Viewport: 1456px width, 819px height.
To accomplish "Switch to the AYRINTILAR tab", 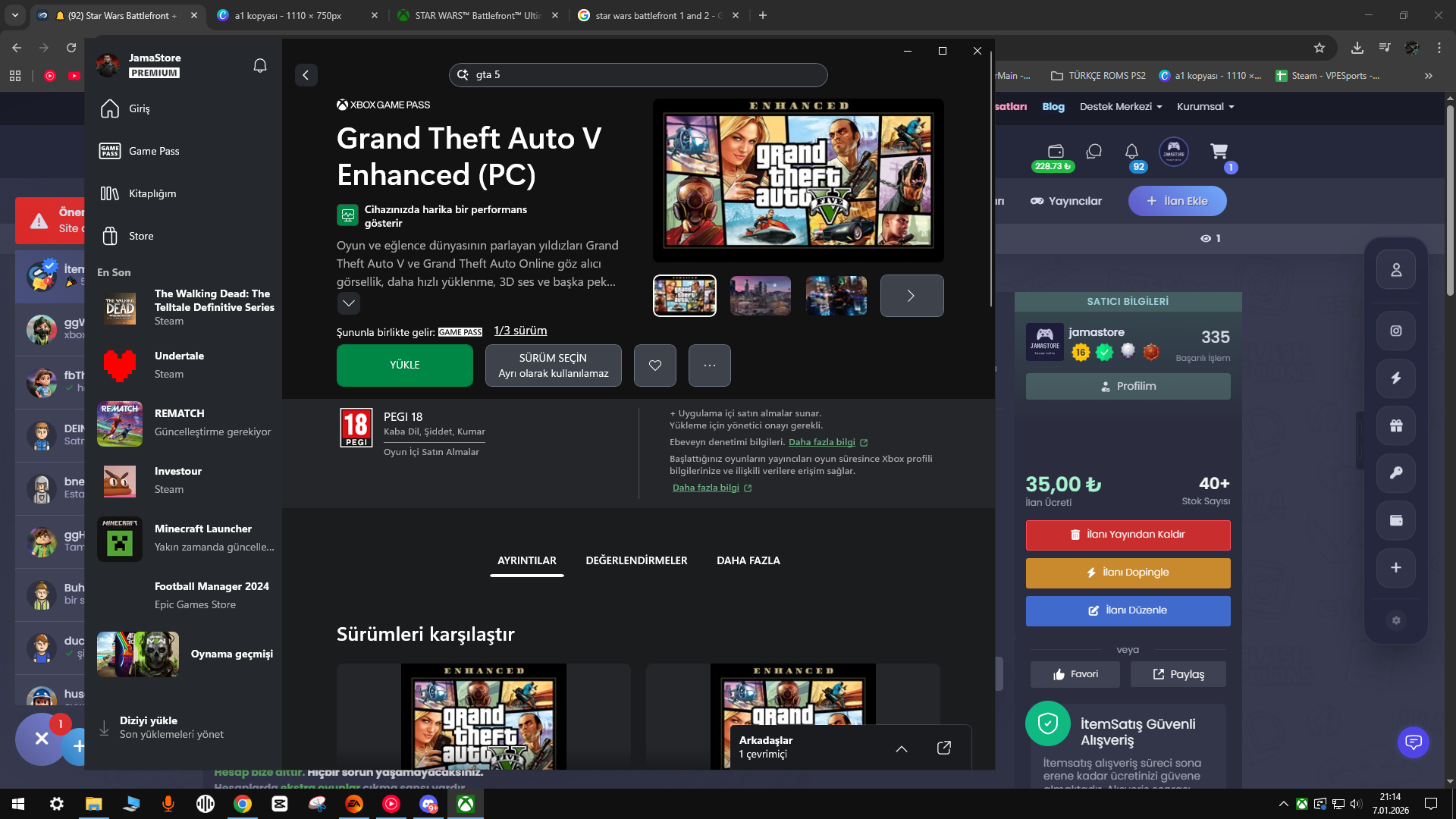I will click(x=527, y=560).
